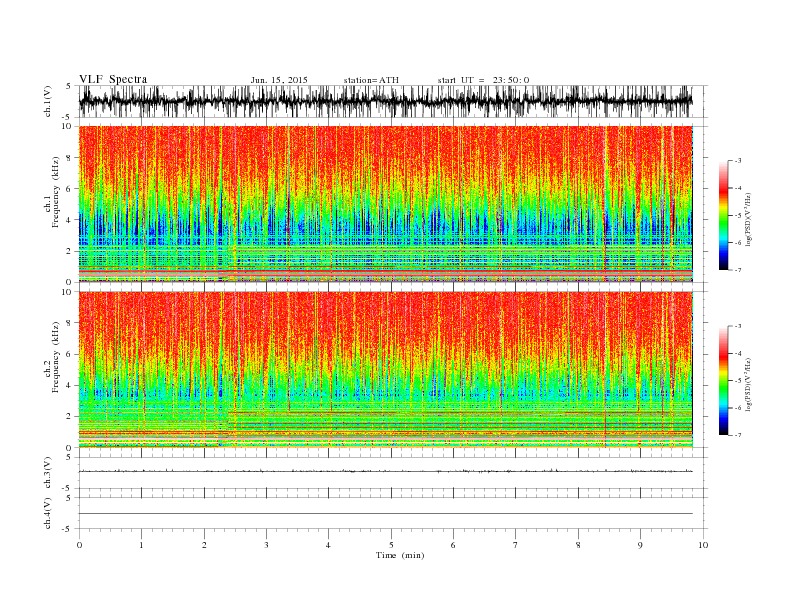Click the ch.3 voltage trace line

pyautogui.click(x=386, y=471)
